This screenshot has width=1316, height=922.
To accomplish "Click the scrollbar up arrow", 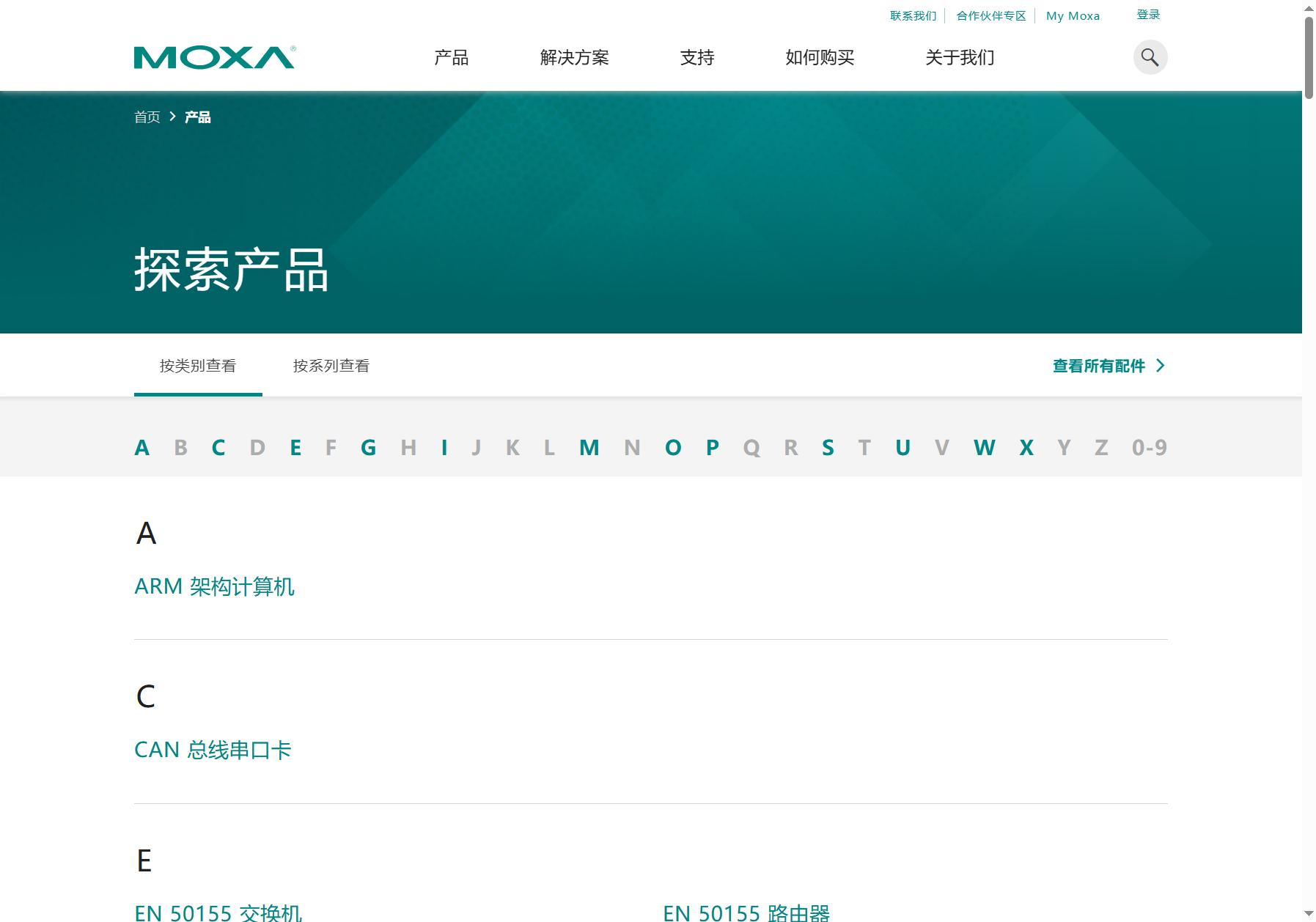I will click(1309, 7).
